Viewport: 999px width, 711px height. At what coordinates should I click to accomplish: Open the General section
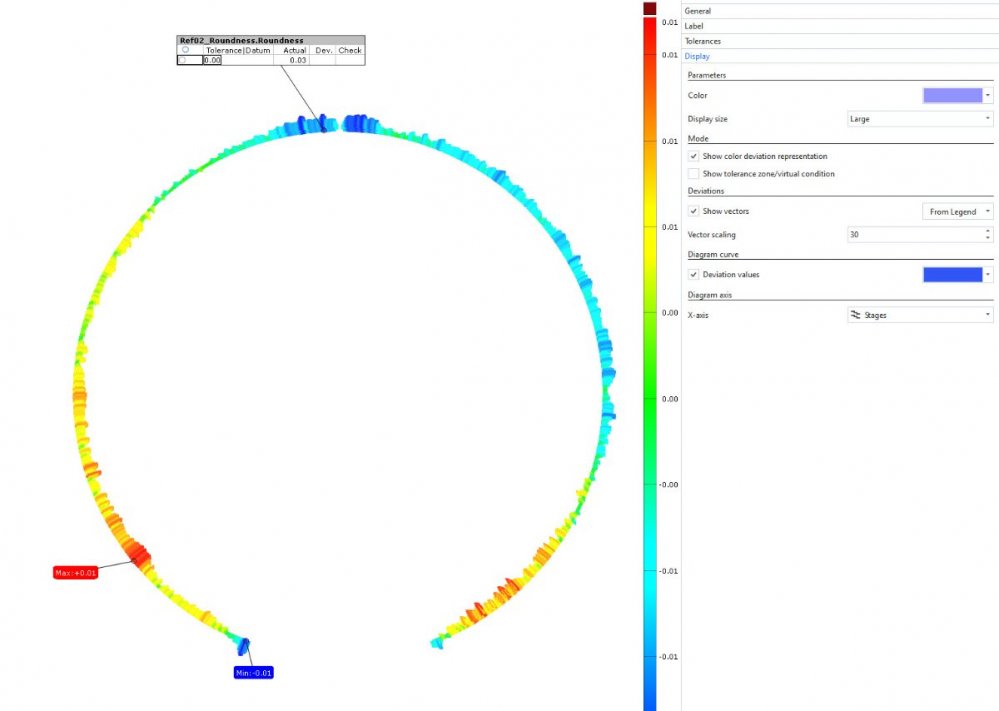(x=698, y=10)
